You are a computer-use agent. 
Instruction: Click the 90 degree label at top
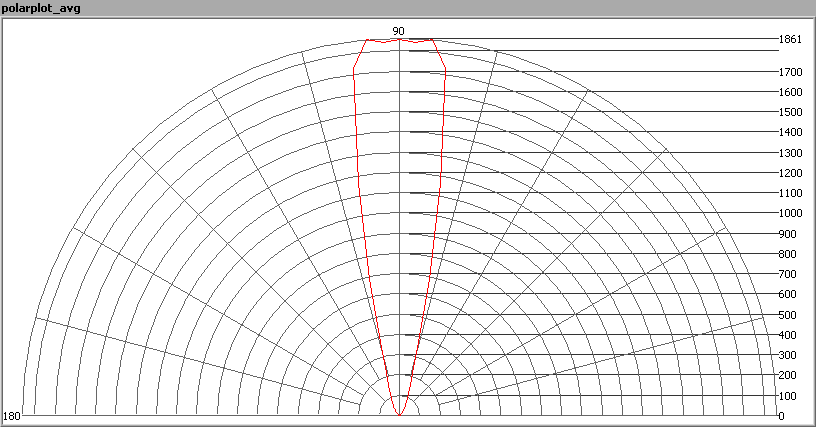click(398, 31)
